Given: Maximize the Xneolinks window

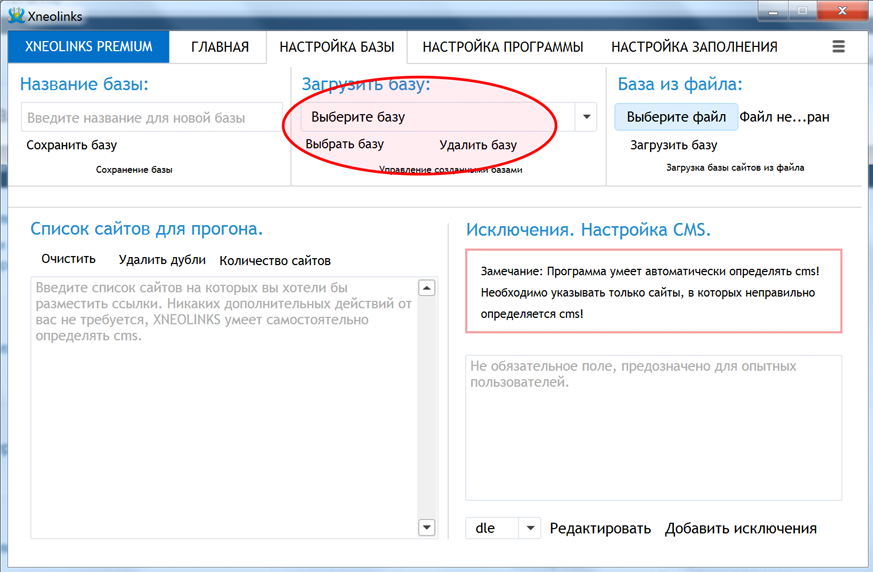Looking at the screenshot, I should tap(802, 12).
